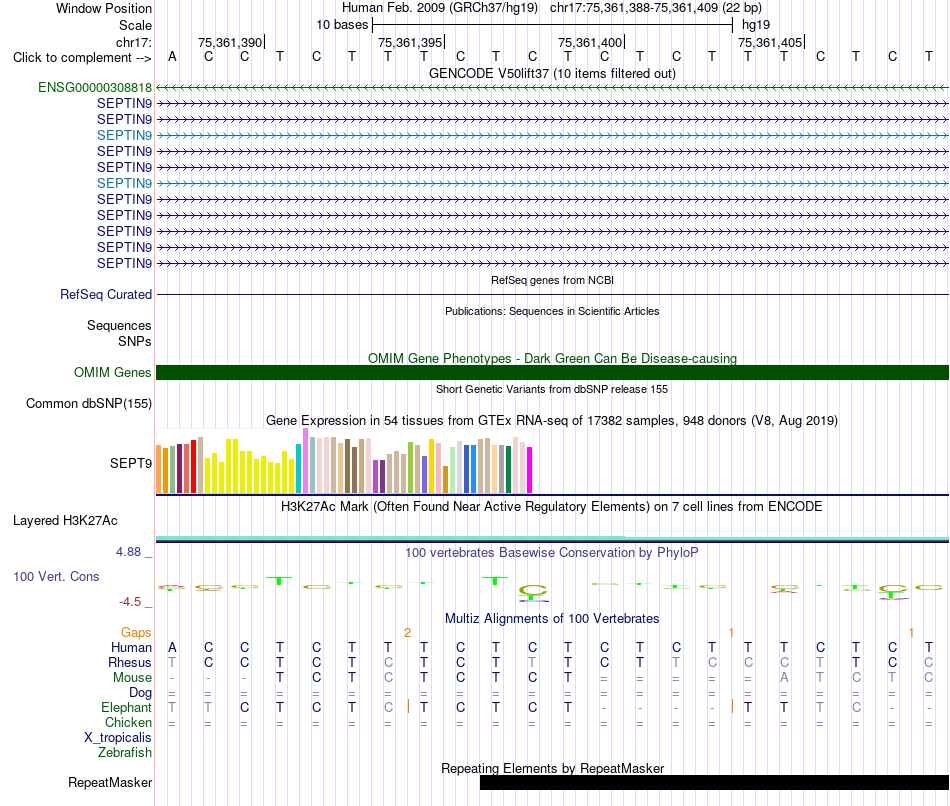Select the Zebrafish alignment row label
The width and height of the screenshot is (950, 806).
tap(125, 753)
